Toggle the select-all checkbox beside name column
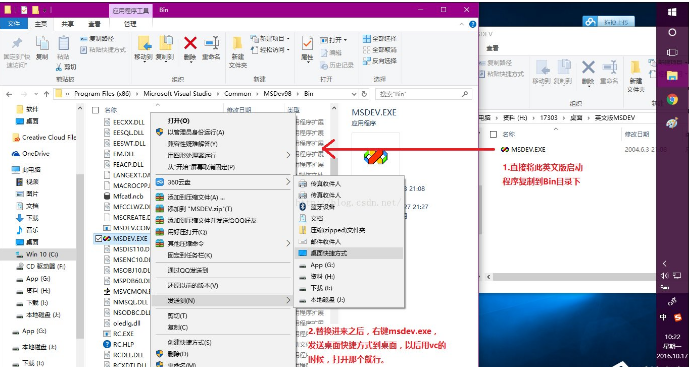The image size is (692, 367). click(95, 110)
